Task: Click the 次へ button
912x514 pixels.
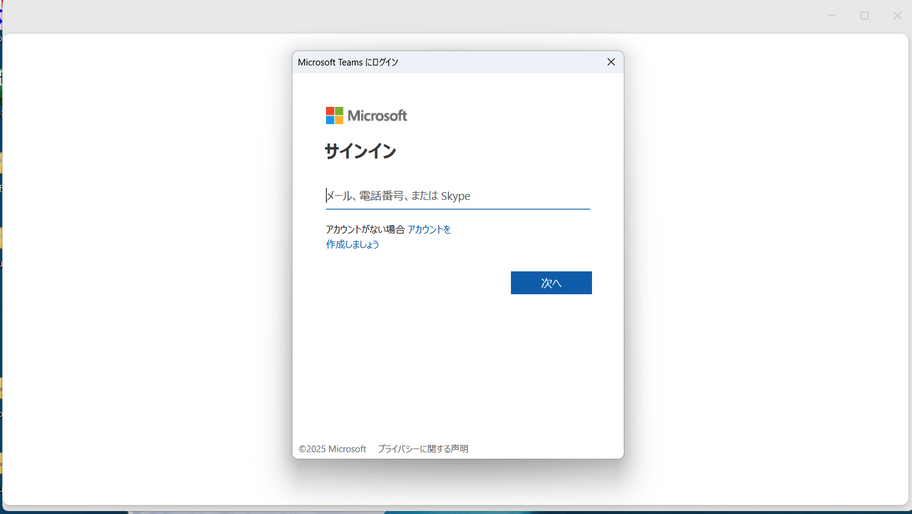Action: (x=551, y=283)
